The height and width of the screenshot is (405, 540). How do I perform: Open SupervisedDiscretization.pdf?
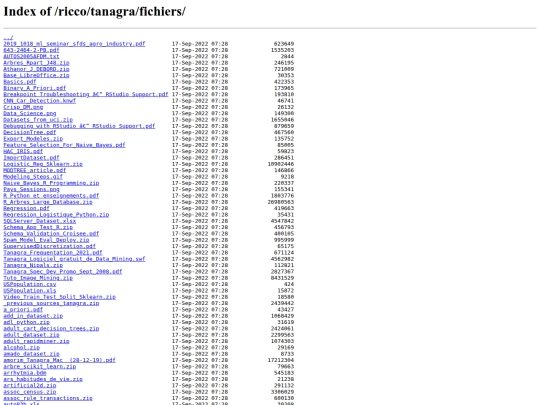[50, 246]
